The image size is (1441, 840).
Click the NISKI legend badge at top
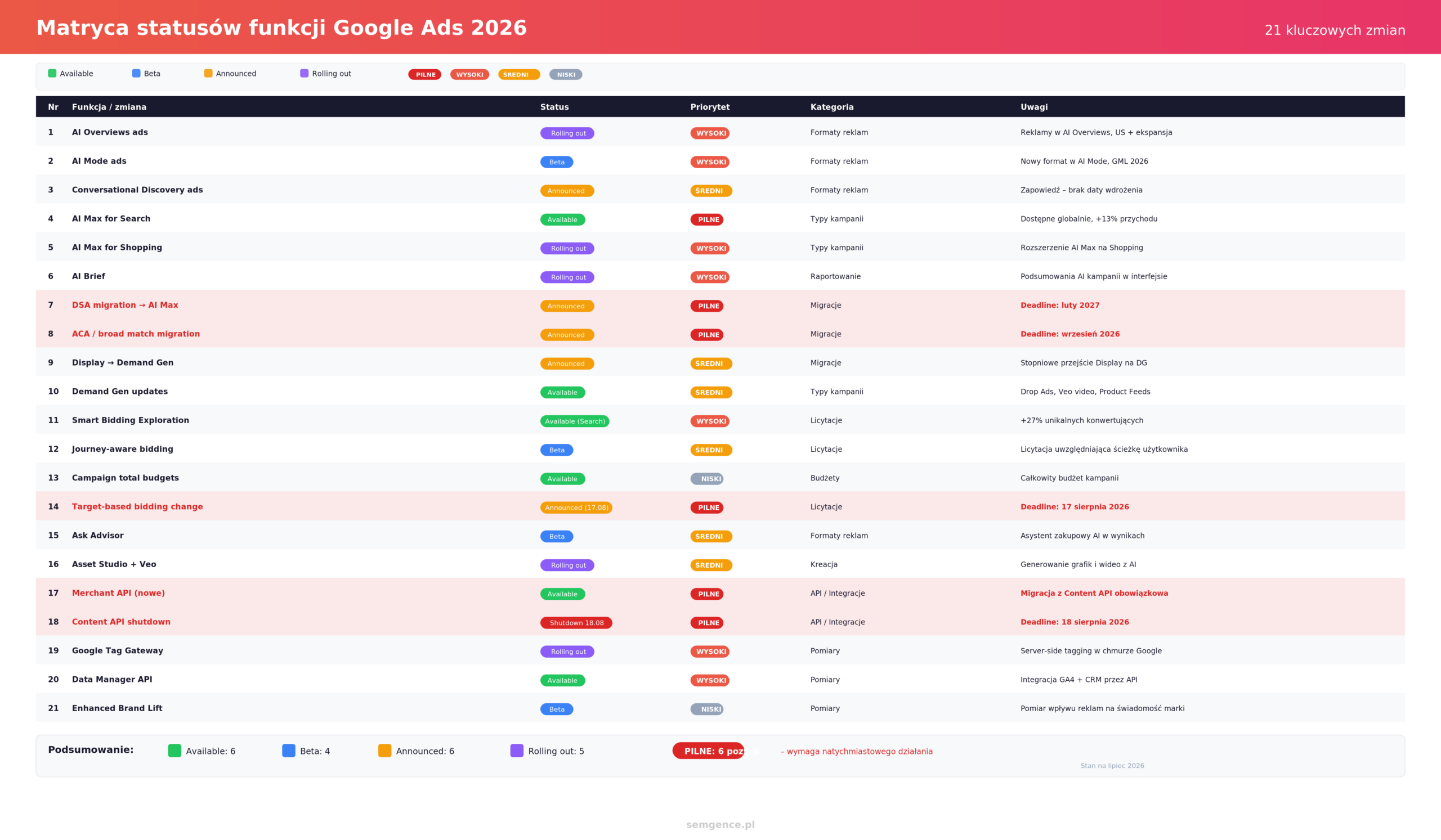(x=566, y=74)
